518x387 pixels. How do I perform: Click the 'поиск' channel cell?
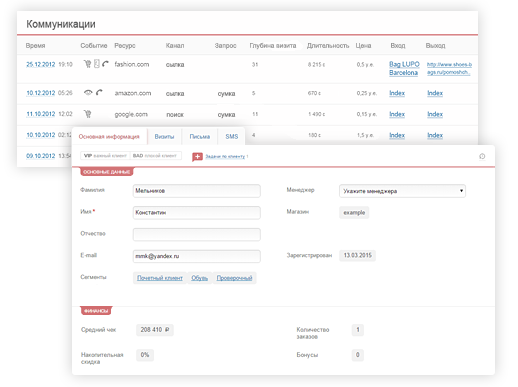click(175, 115)
